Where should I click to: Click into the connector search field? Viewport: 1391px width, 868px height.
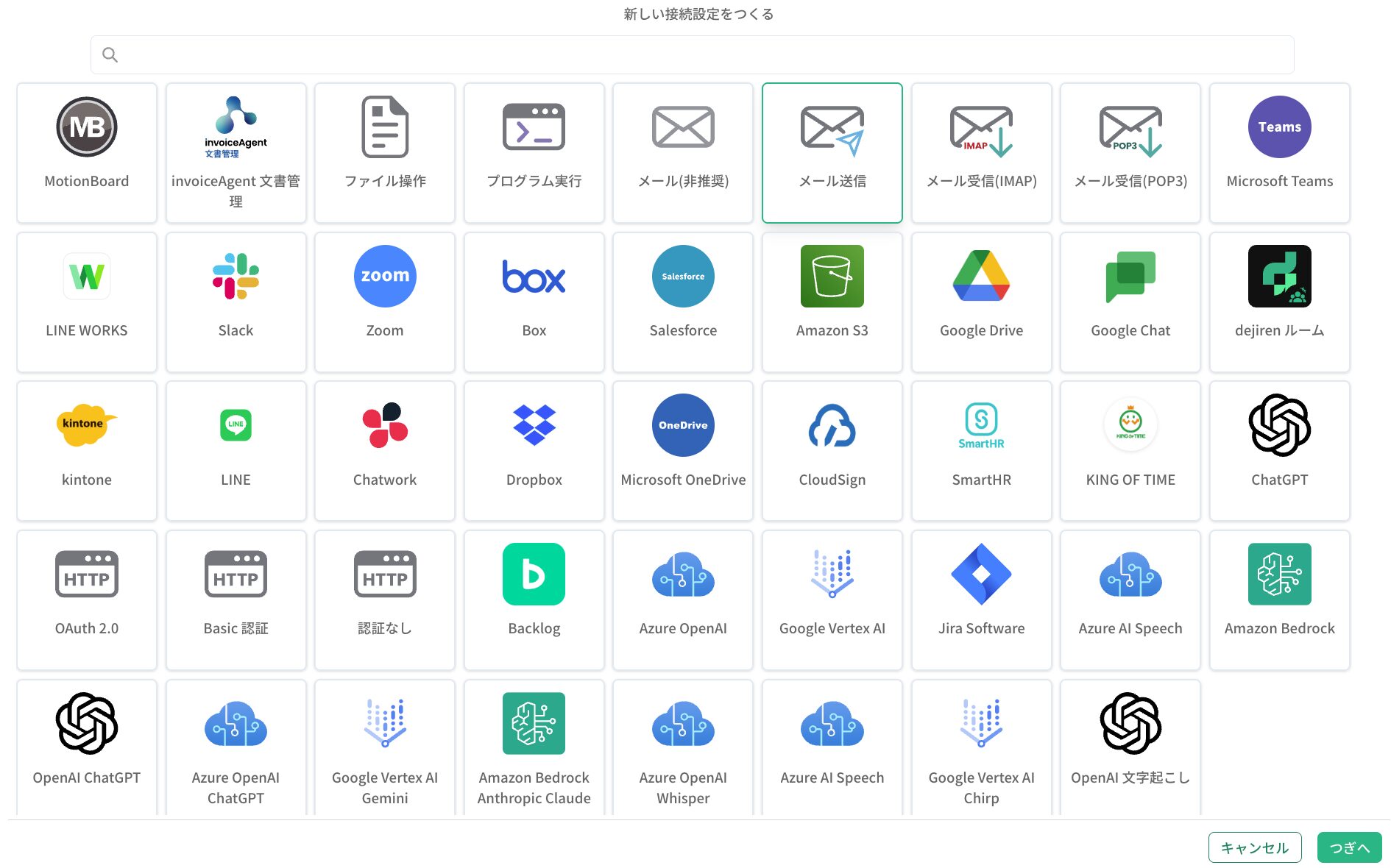coord(692,55)
